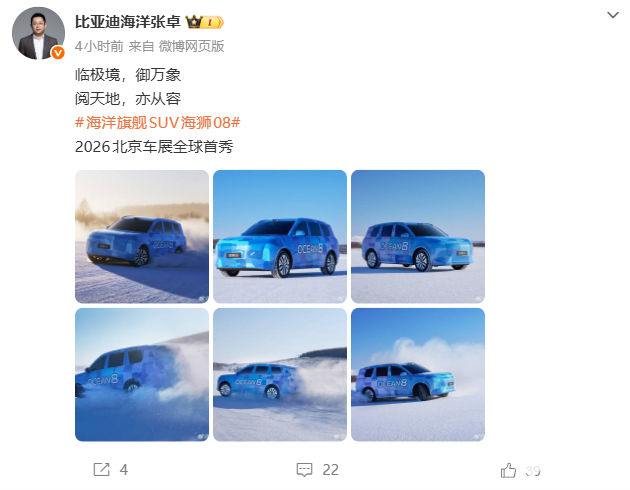
Task: Open hashtag #海洋旗舰SUV海狮08# topic
Action: click(x=158, y=122)
